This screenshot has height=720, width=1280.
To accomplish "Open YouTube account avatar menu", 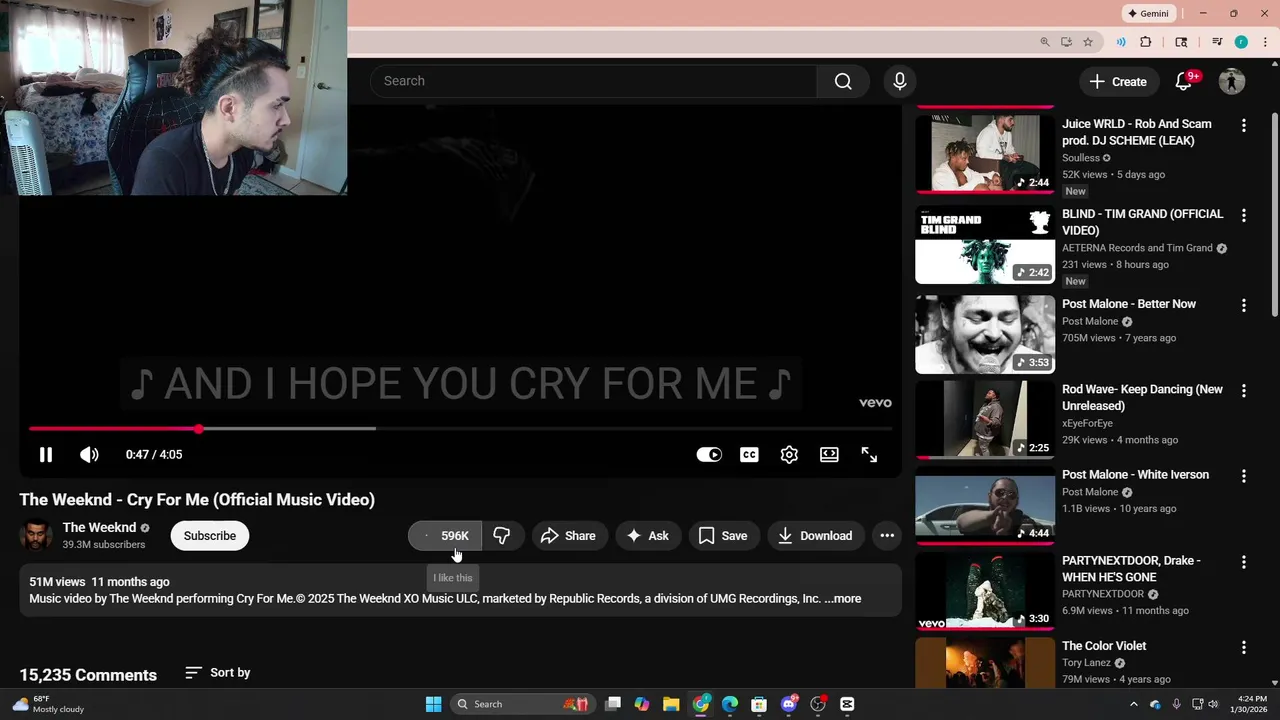I will (1232, 81).
